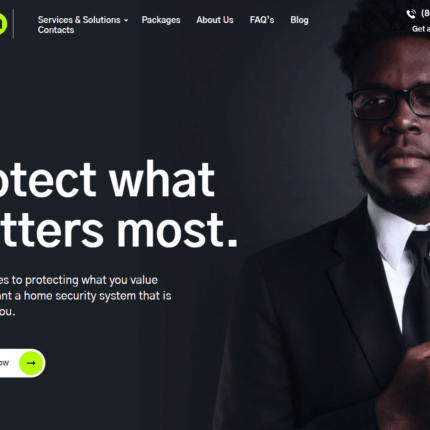
Task: Click the man's eyeglasses in hero photo
Action: pyautogui.click(x=389, y=102)
